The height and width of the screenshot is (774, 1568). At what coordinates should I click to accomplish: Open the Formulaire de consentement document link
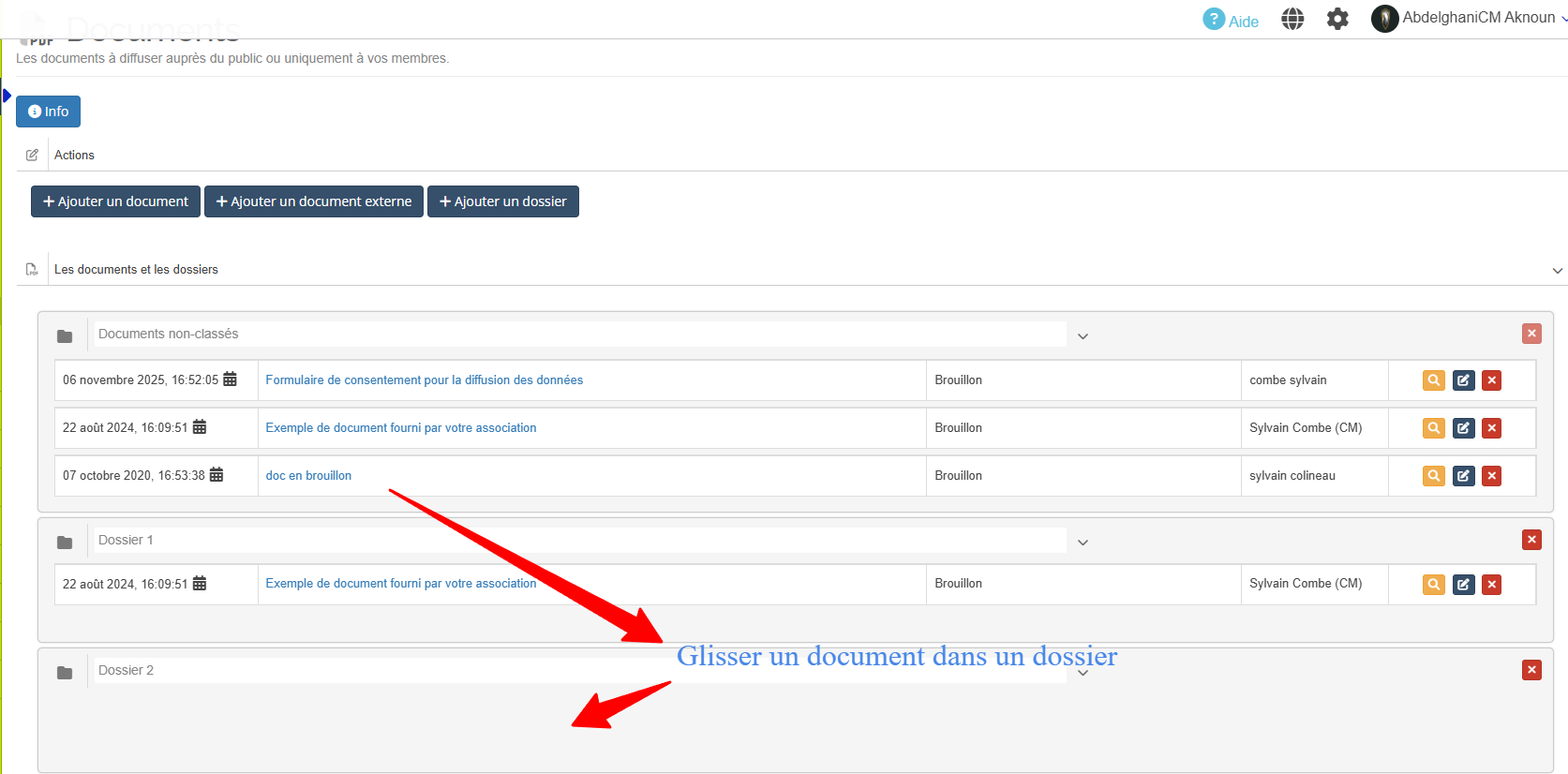pos(424,380)
